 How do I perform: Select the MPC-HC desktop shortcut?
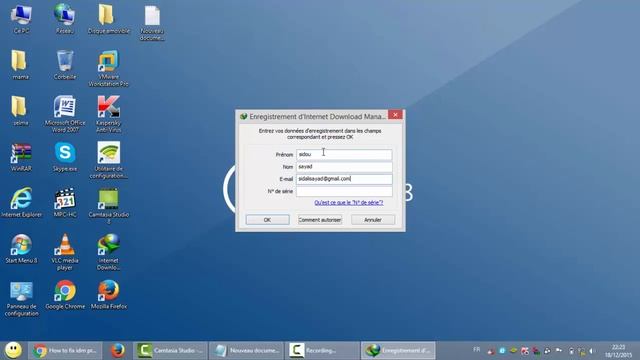pos(64,202)
